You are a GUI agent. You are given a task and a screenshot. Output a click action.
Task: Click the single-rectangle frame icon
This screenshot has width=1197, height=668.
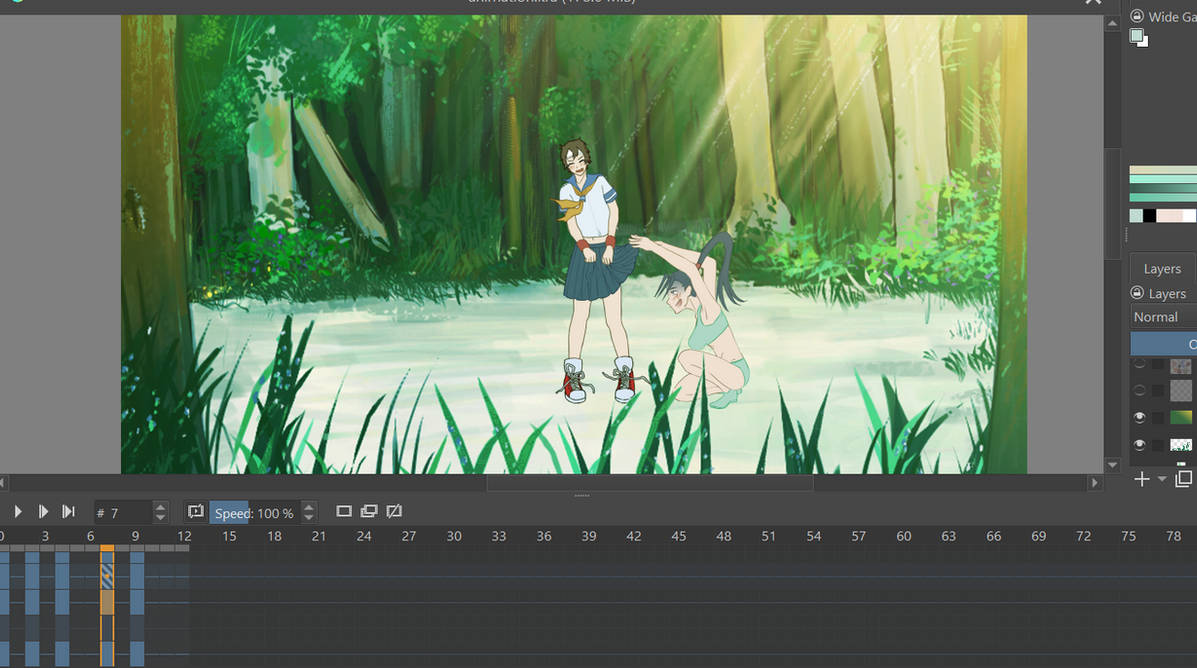[344, 511]
